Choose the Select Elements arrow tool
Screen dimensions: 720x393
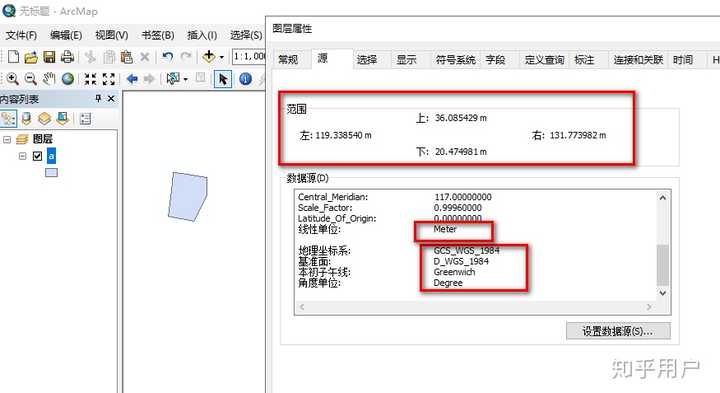point(223,79)
